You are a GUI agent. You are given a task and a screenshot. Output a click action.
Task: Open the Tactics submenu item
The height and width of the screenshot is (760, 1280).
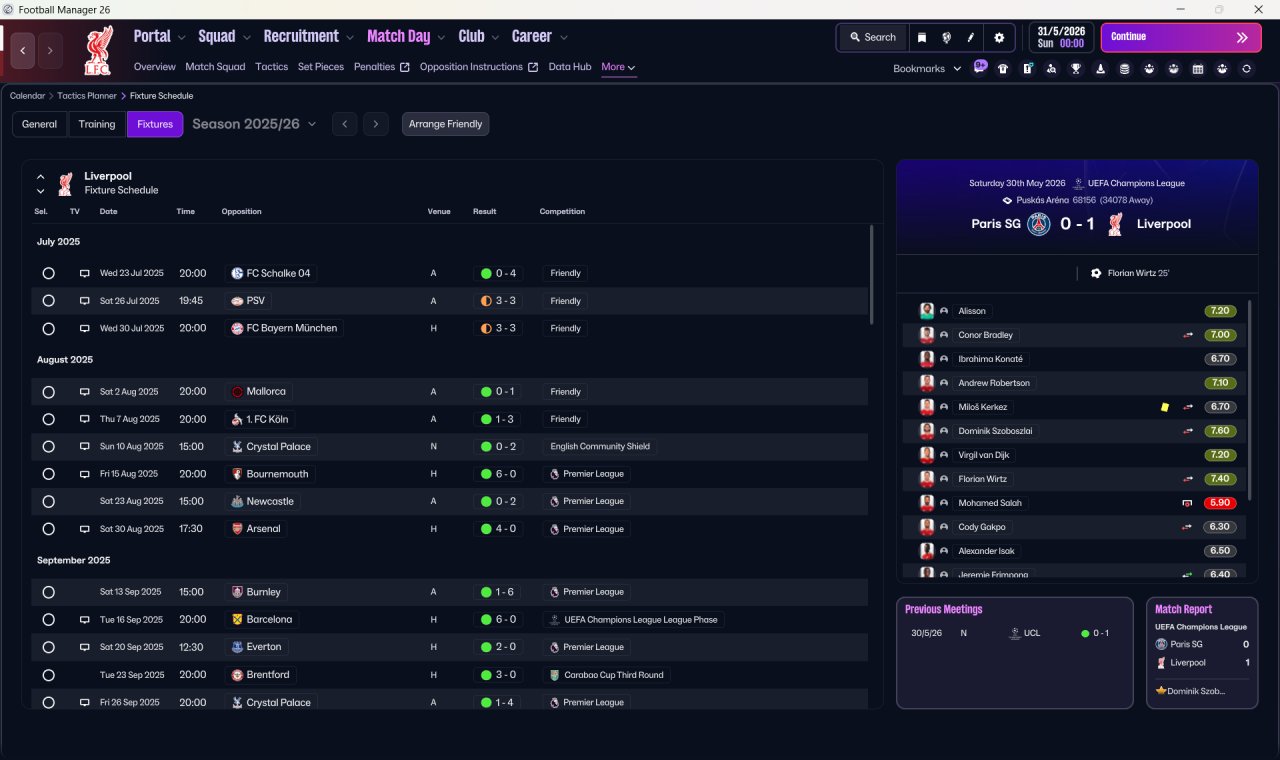tap(271, 67)
